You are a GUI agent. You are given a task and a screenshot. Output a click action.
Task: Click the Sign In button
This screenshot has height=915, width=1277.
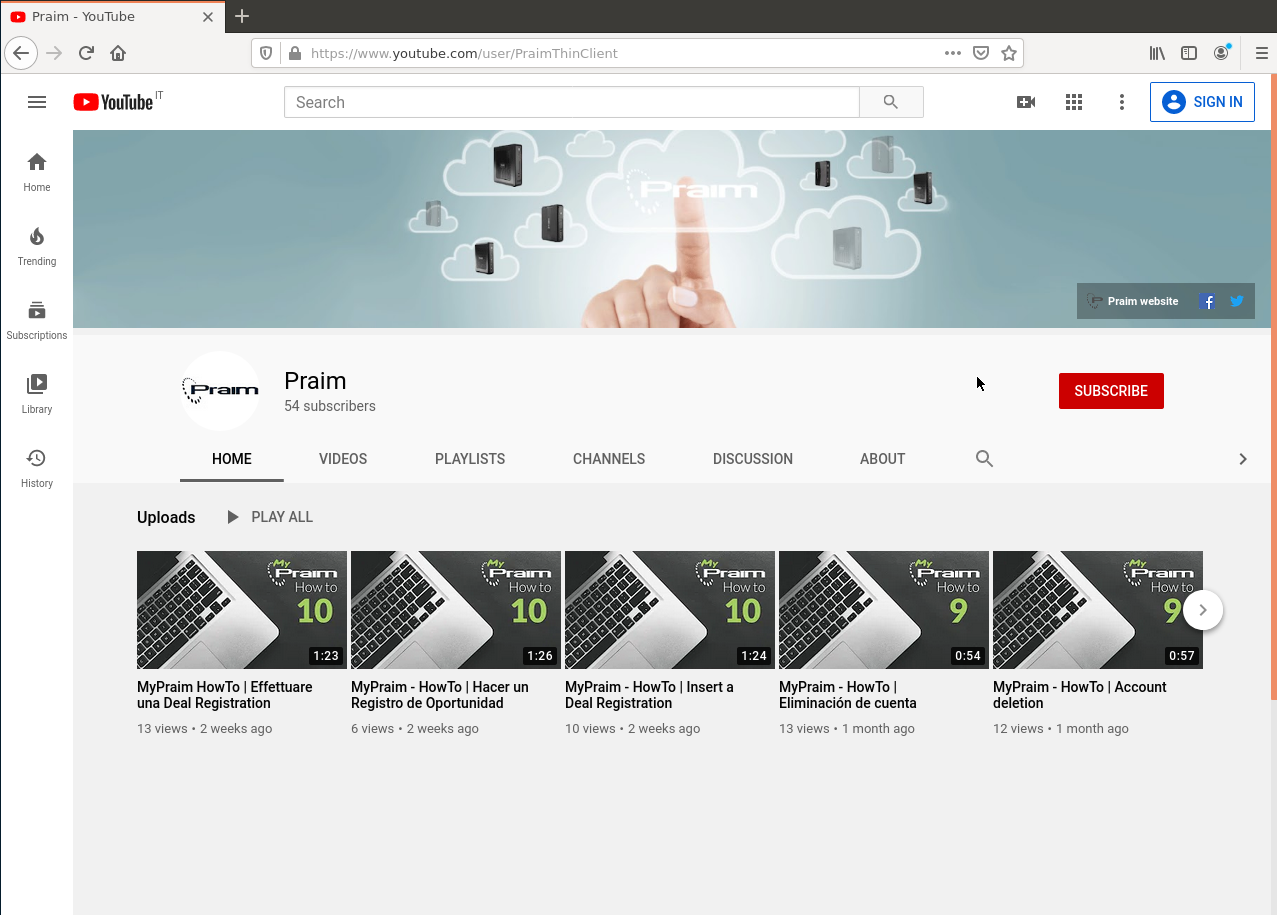click(x=1202, y=102)
